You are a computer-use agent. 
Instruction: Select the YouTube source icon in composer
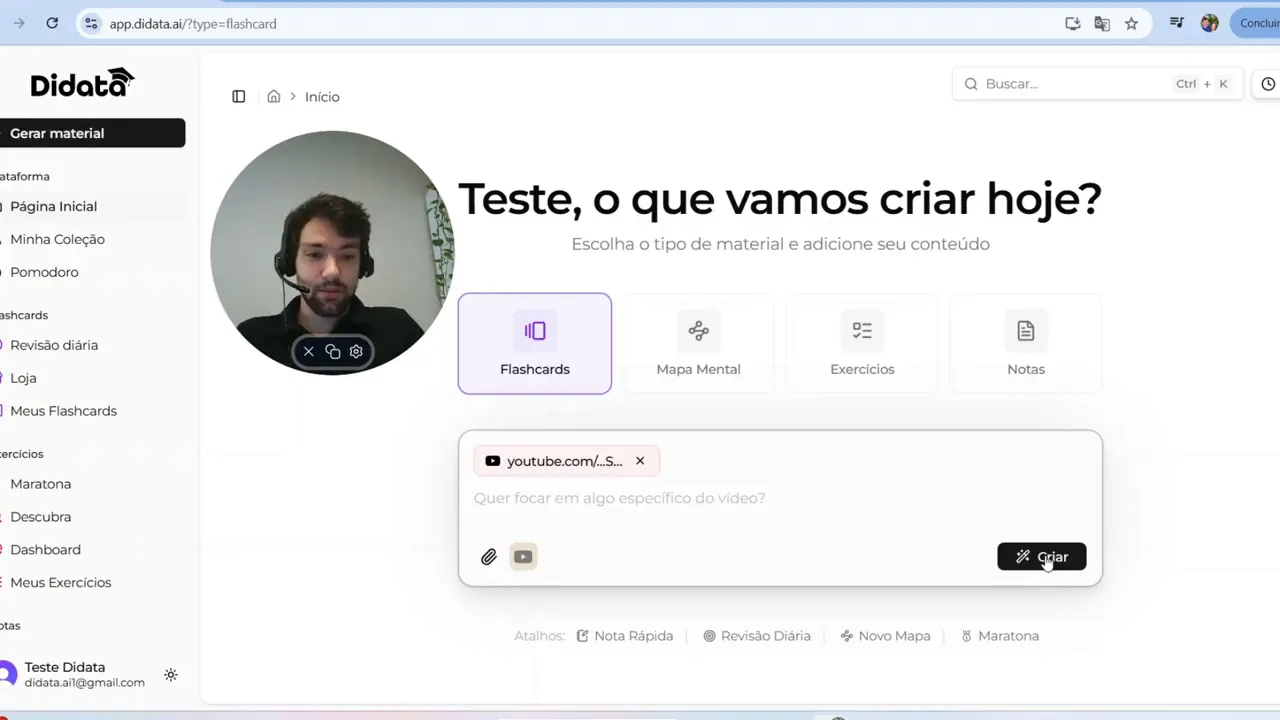pyautogui.click(x=523, y=556)
